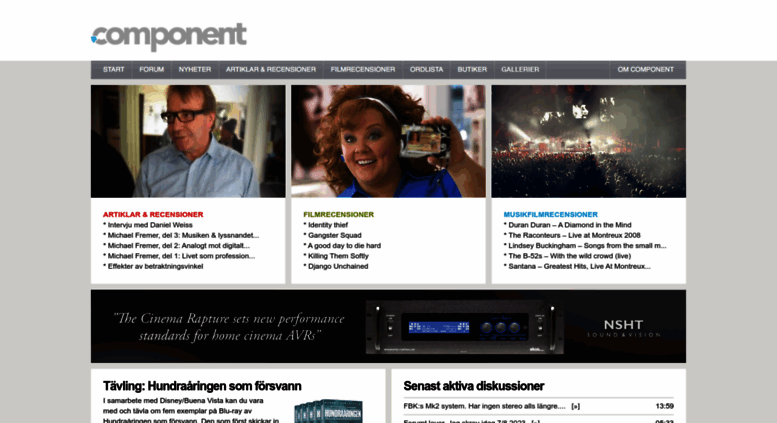Open Duran Duran – A Diamond in the Mind
Image resolution: width=777 pixels, height=423 pixels.
click(570, 225)
